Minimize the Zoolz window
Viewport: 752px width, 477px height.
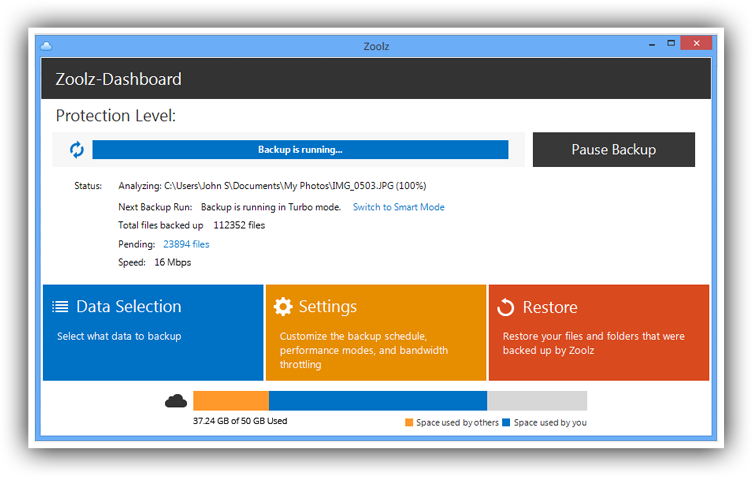[x=652, y=44]
